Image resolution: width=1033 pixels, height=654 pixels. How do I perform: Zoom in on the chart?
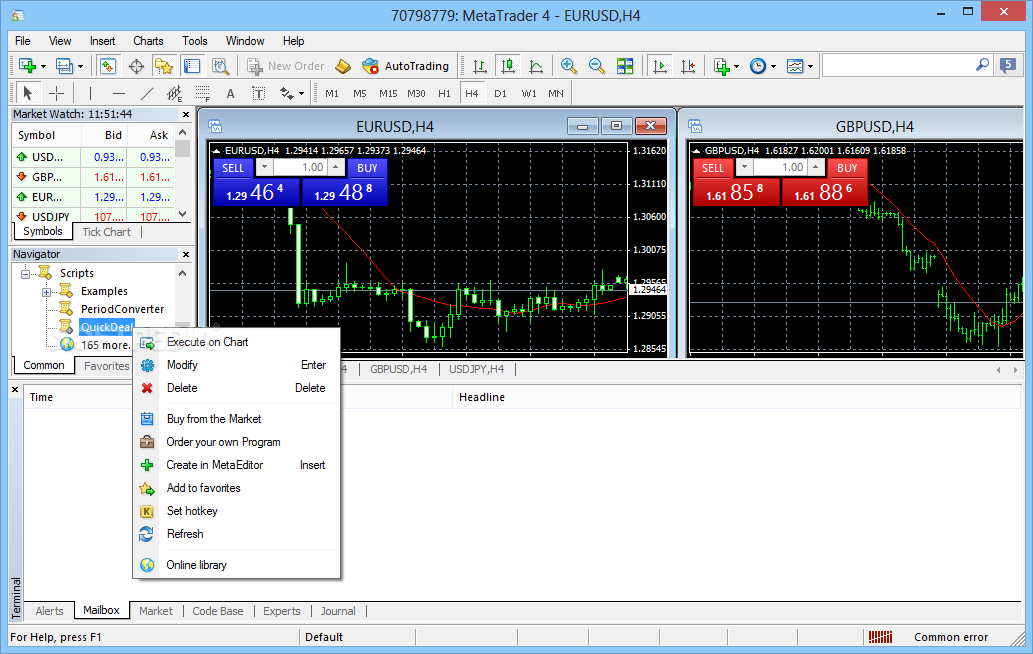(569, 66)
